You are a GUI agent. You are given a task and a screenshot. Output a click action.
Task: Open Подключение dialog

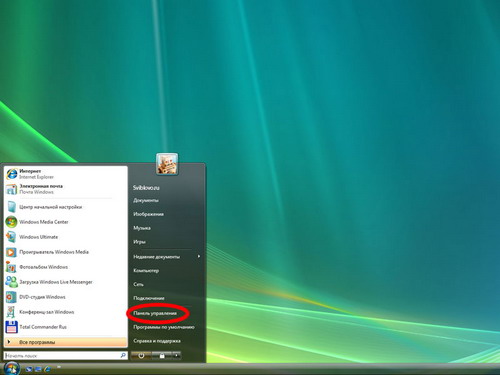click(149, 298)
